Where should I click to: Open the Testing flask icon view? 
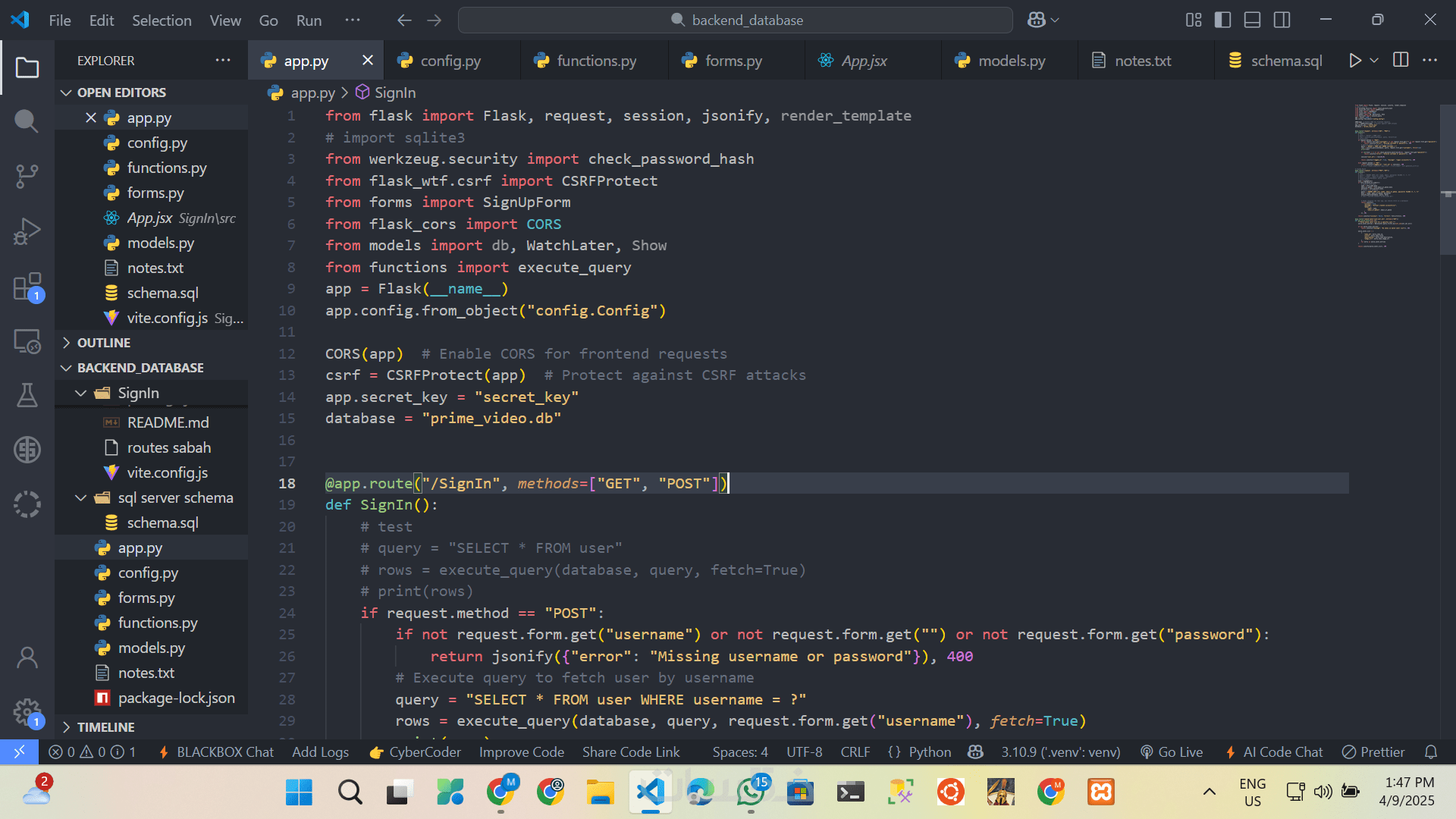click(27, 395)
